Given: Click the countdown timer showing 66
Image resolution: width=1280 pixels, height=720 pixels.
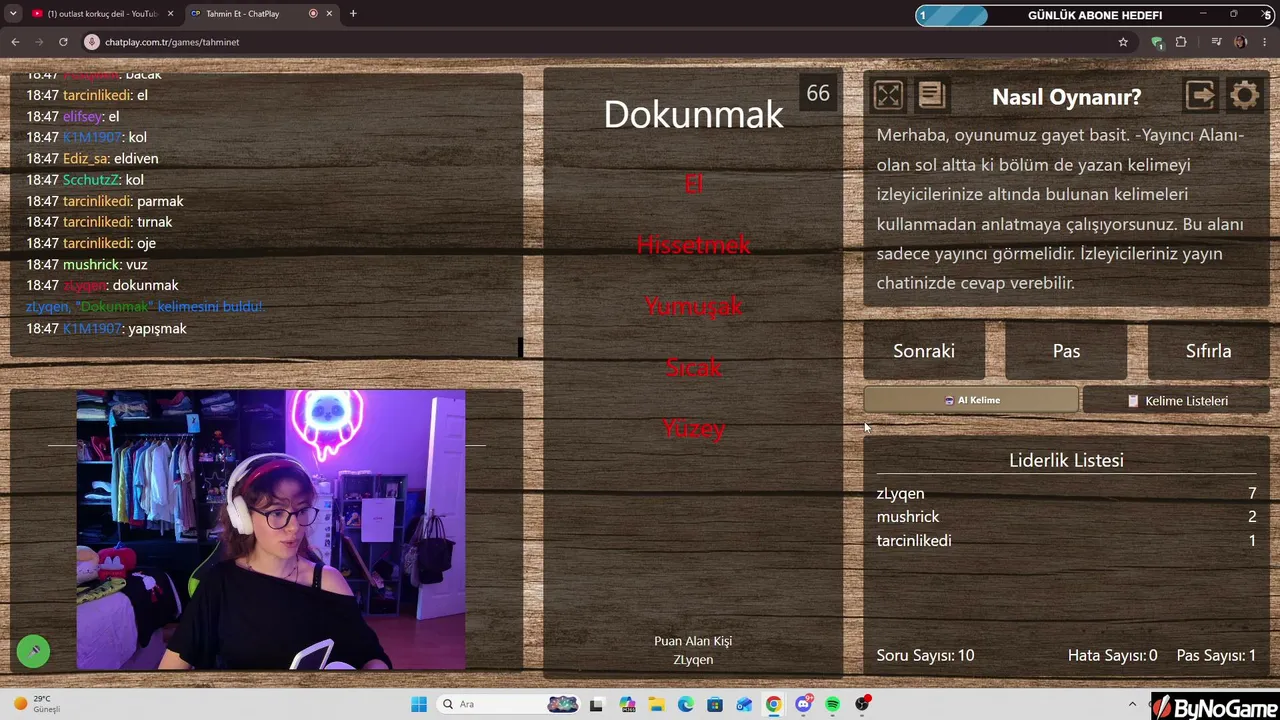Looking at the screenshot, I should coord(818,93).
